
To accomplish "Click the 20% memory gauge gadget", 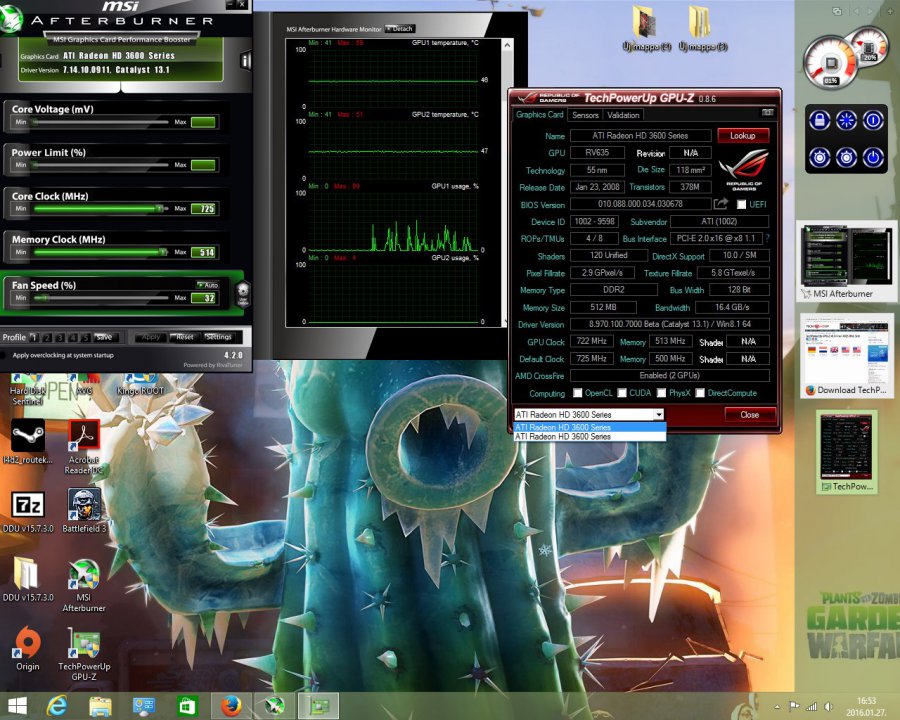I will [870, 47].
